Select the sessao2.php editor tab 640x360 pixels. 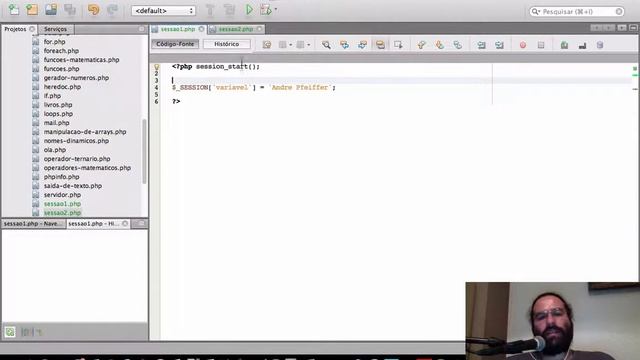click(x=236, y=29)
